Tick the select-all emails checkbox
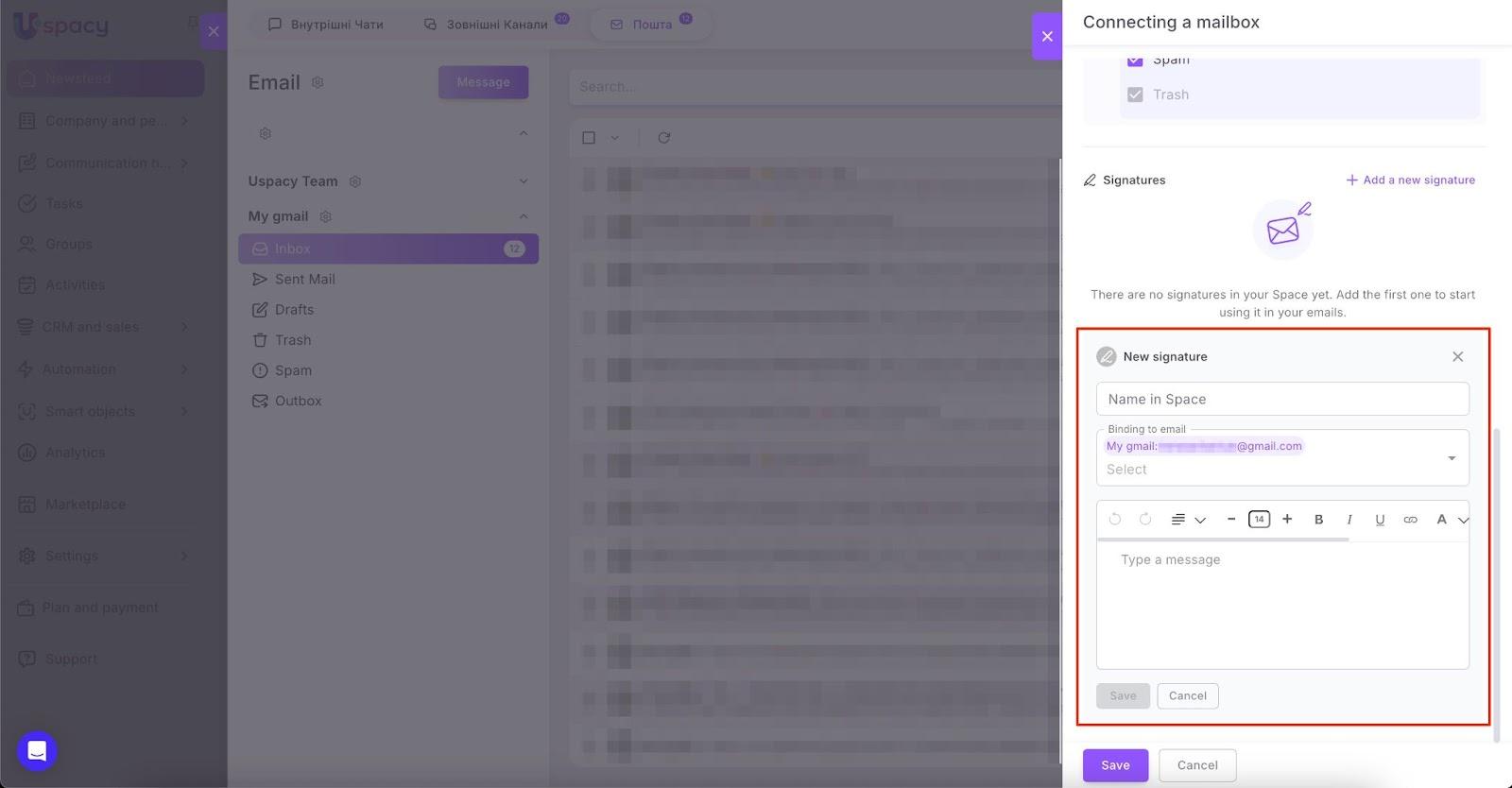1512x788 pixels. pos(589,138)
